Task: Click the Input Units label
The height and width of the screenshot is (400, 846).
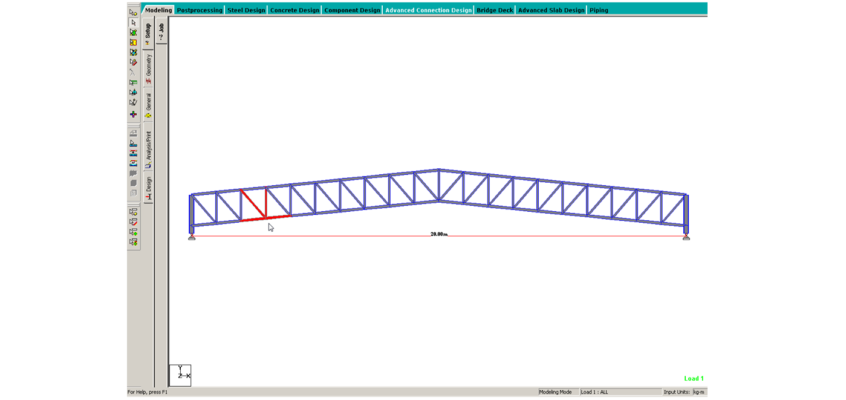Action: pyautogui.click(x=677, y=392)
